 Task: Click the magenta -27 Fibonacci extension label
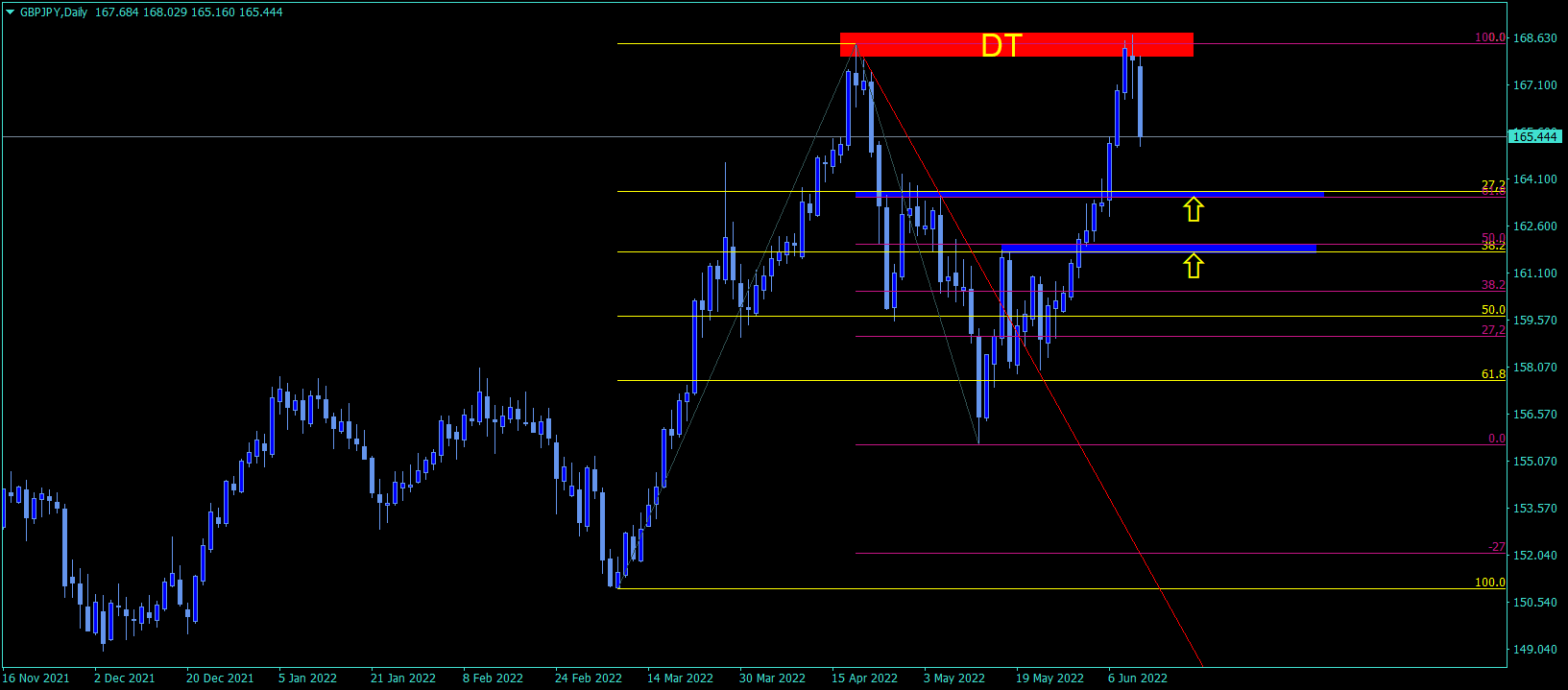click(1497, 547)
